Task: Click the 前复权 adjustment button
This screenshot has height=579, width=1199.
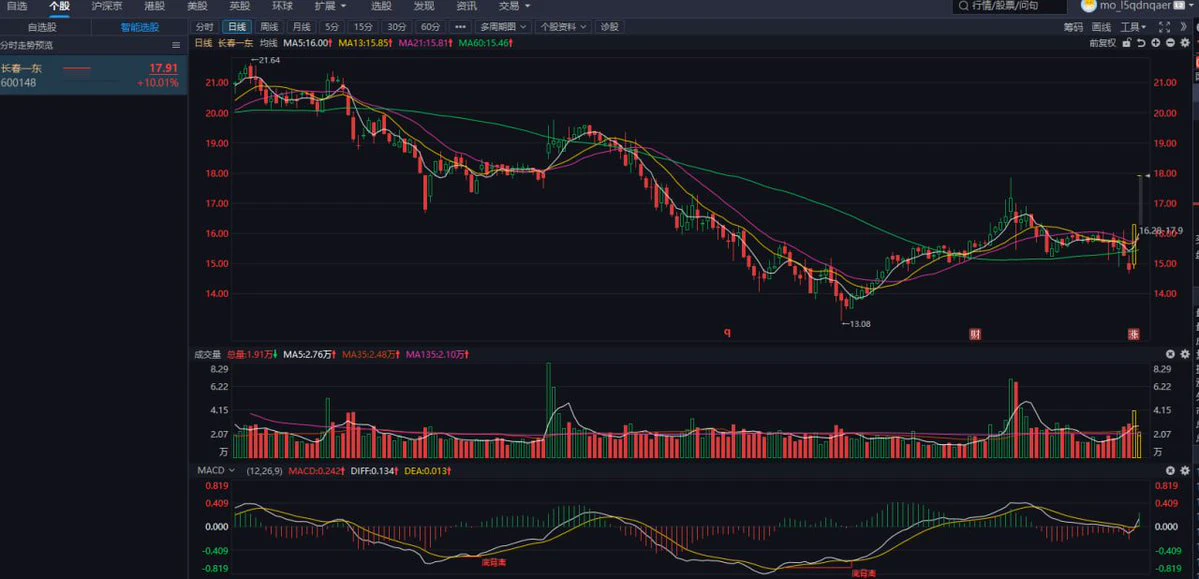Action: (1103, 43)
